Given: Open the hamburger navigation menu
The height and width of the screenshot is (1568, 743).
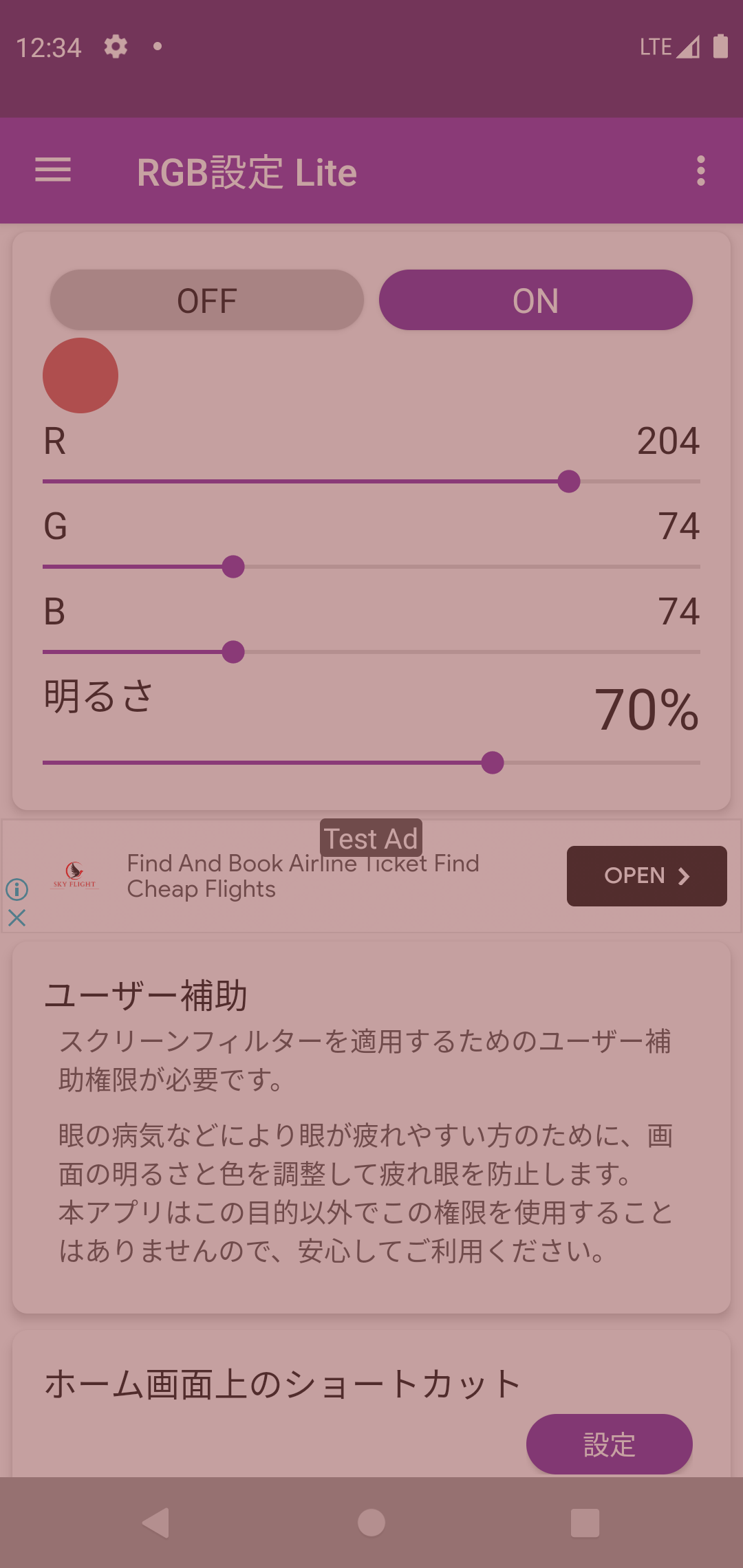Looking at the screenshot, I should coord(53,170).
